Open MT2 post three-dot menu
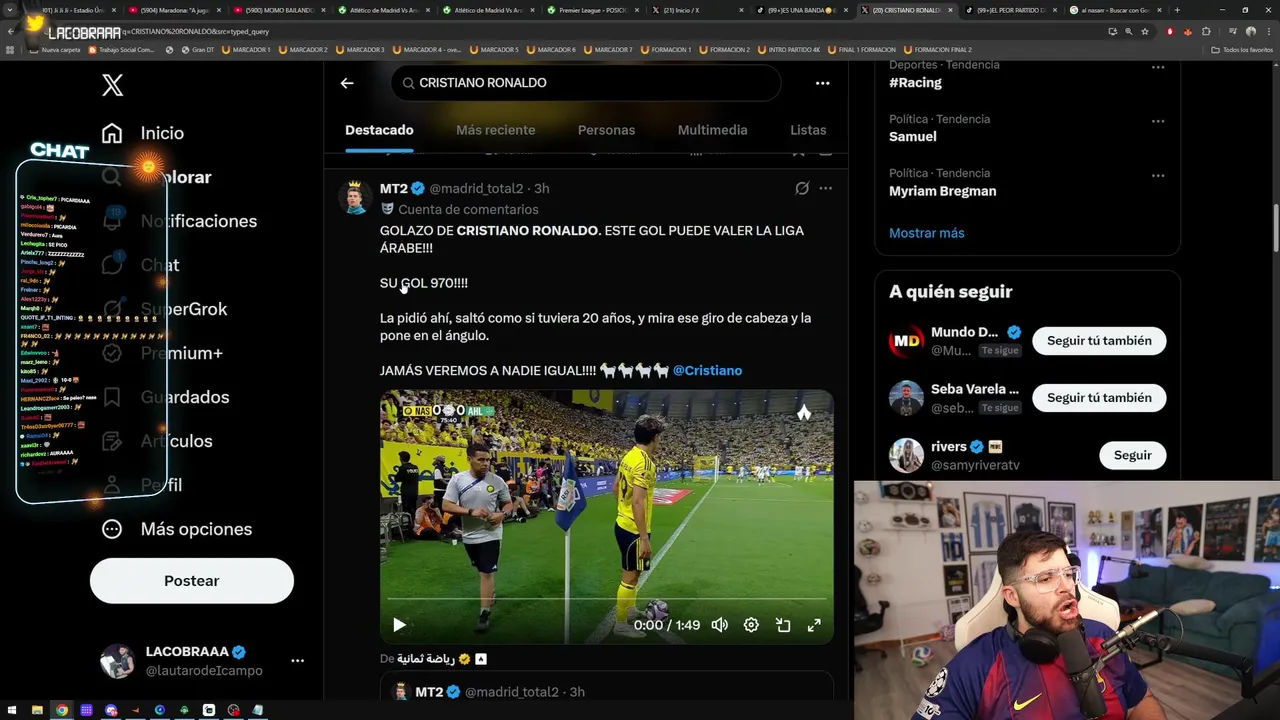1280x720 pixels. point(825,188)
